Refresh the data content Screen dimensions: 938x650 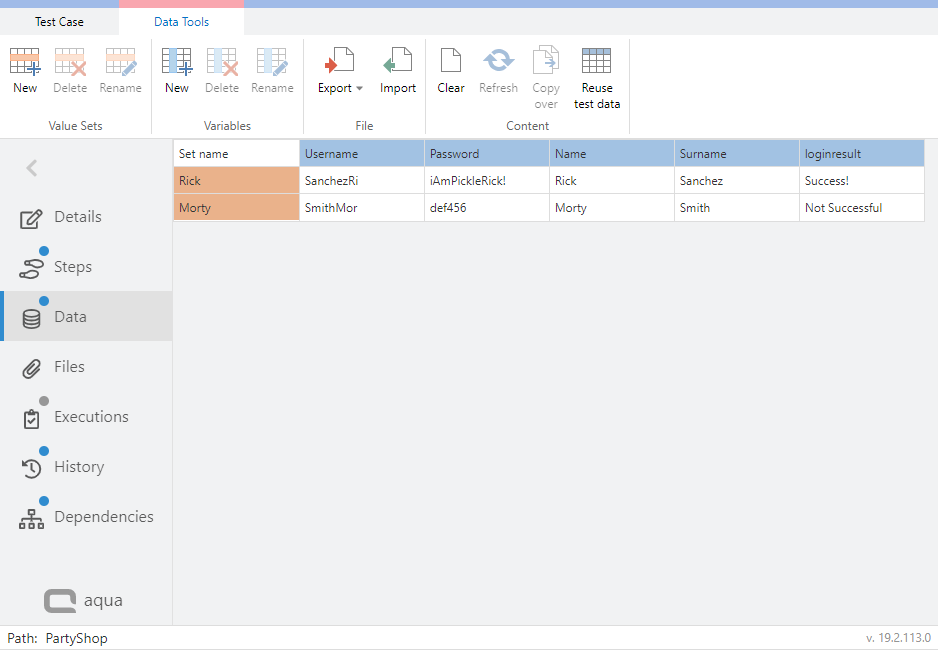[498, 70]
